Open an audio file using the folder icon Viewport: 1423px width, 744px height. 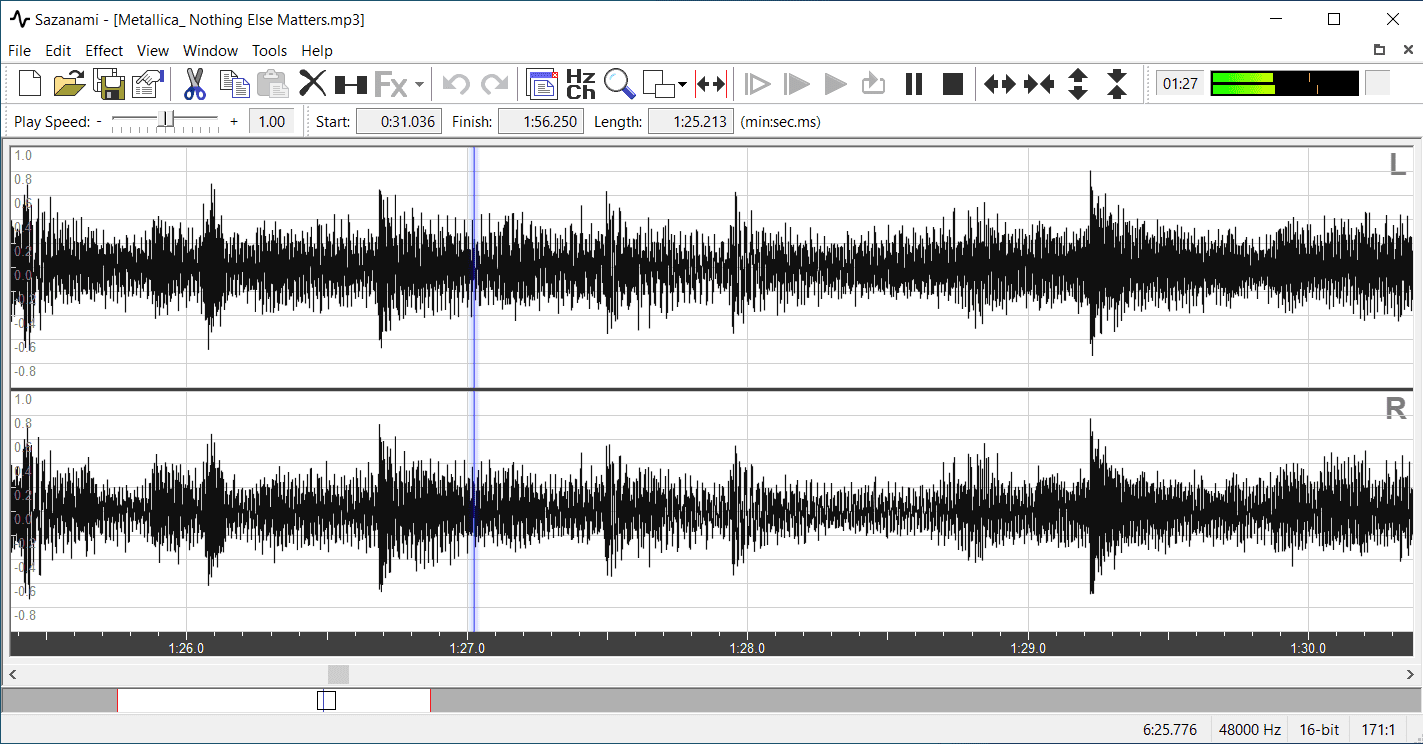coord(69,83)
